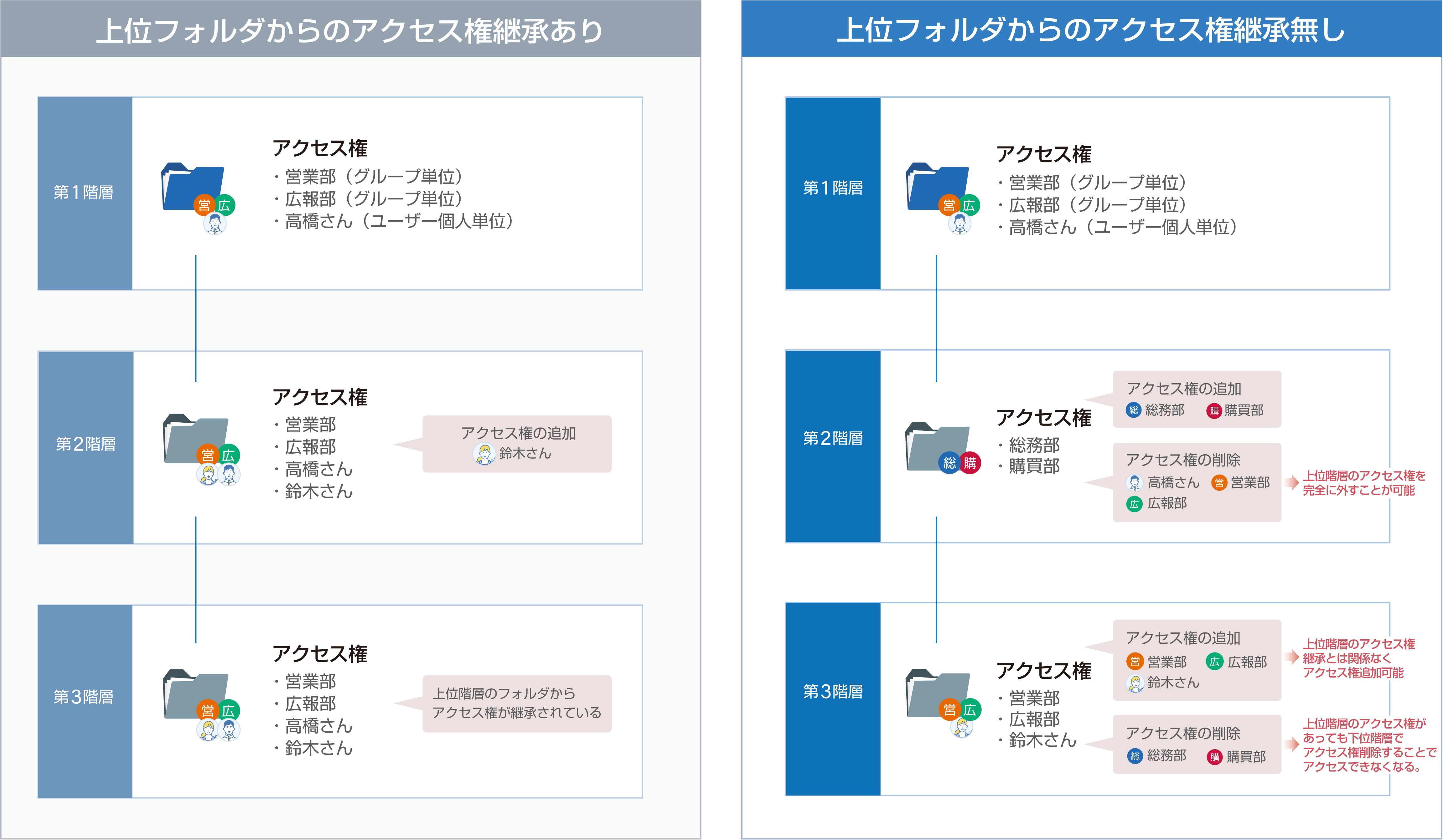Click the green 広 icon next to 広報部 in the level 2 delete callout
Image resolution: width=1443 pixels, height=840 pixels.
click(1134, 504)
